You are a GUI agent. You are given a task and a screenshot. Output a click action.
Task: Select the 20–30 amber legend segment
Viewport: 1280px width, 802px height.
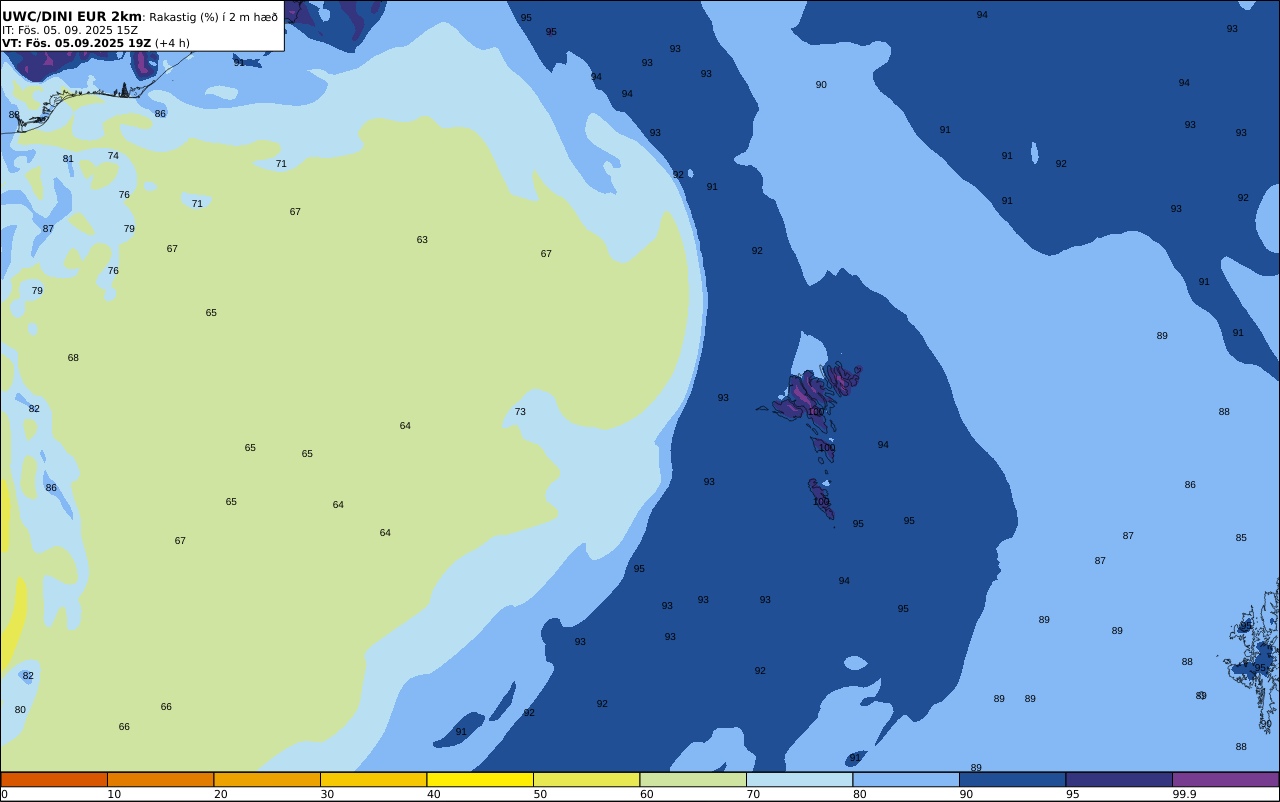267,779
